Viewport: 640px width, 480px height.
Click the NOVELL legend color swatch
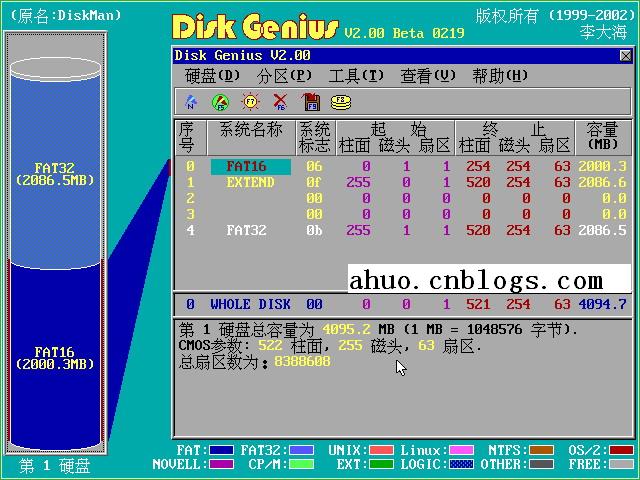[221, 464]
